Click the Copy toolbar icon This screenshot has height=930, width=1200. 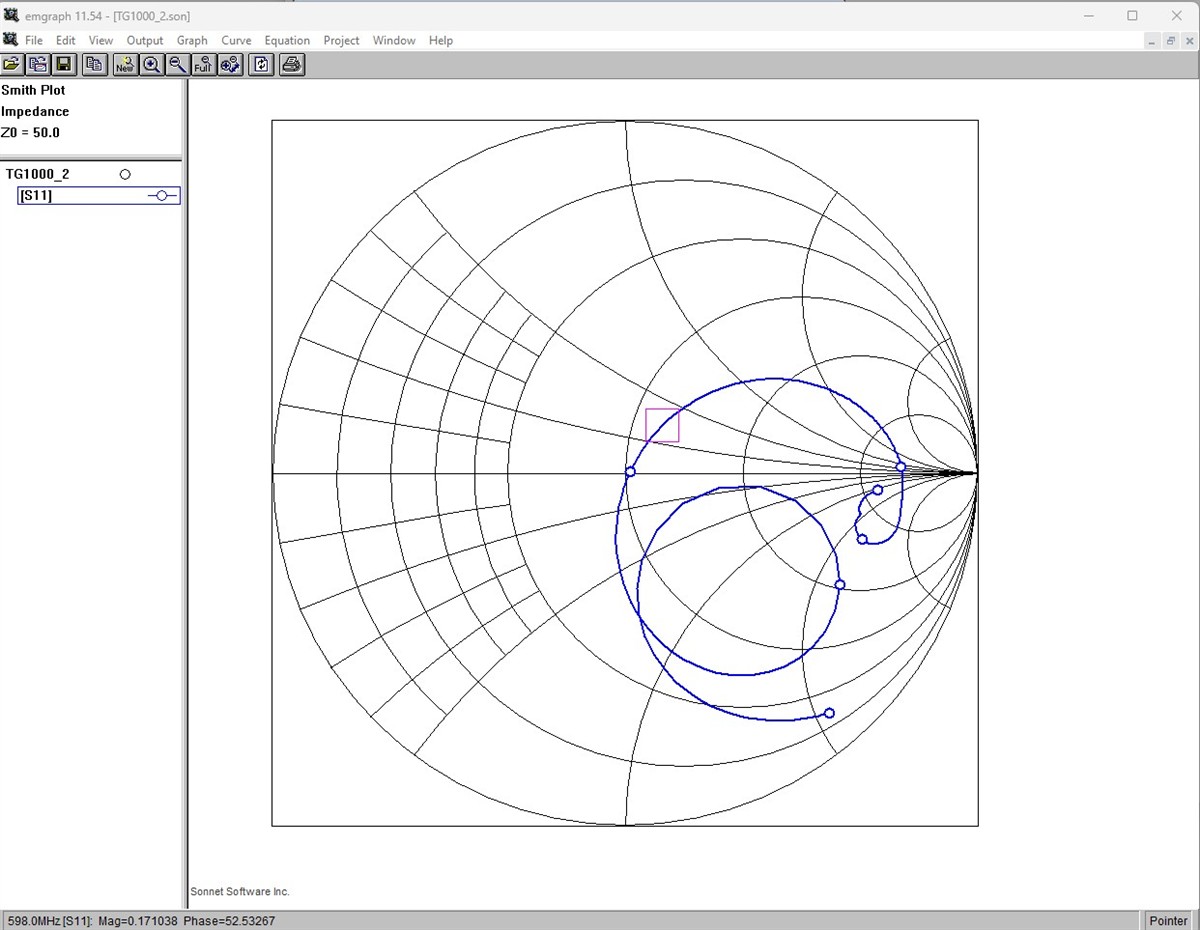pyautogui.click(x=95, y=65)
